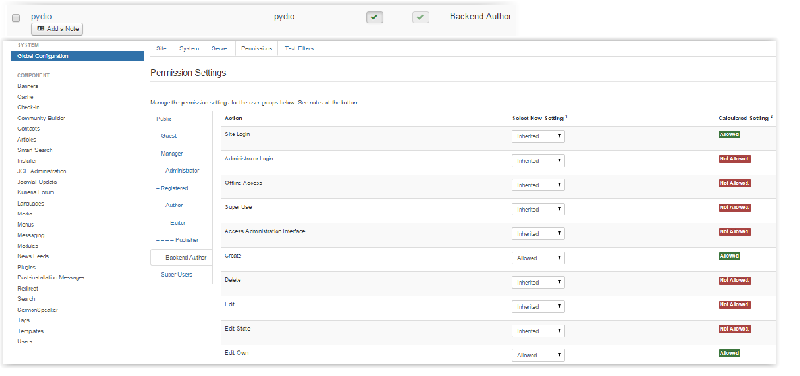Open the Super User setting dropdown

[538, 209]
